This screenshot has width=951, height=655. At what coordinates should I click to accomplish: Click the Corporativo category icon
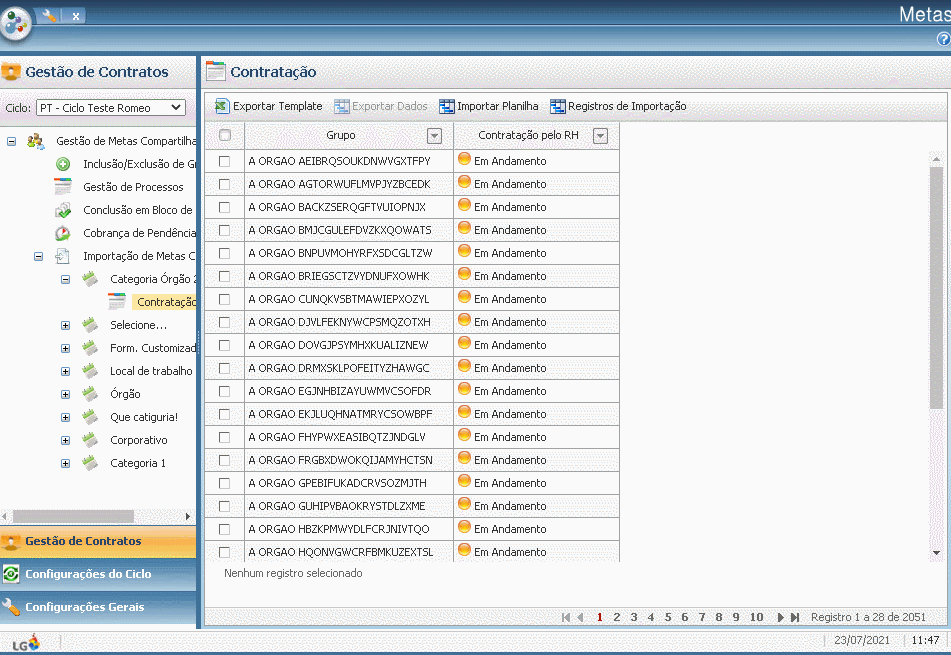(90, 440)
